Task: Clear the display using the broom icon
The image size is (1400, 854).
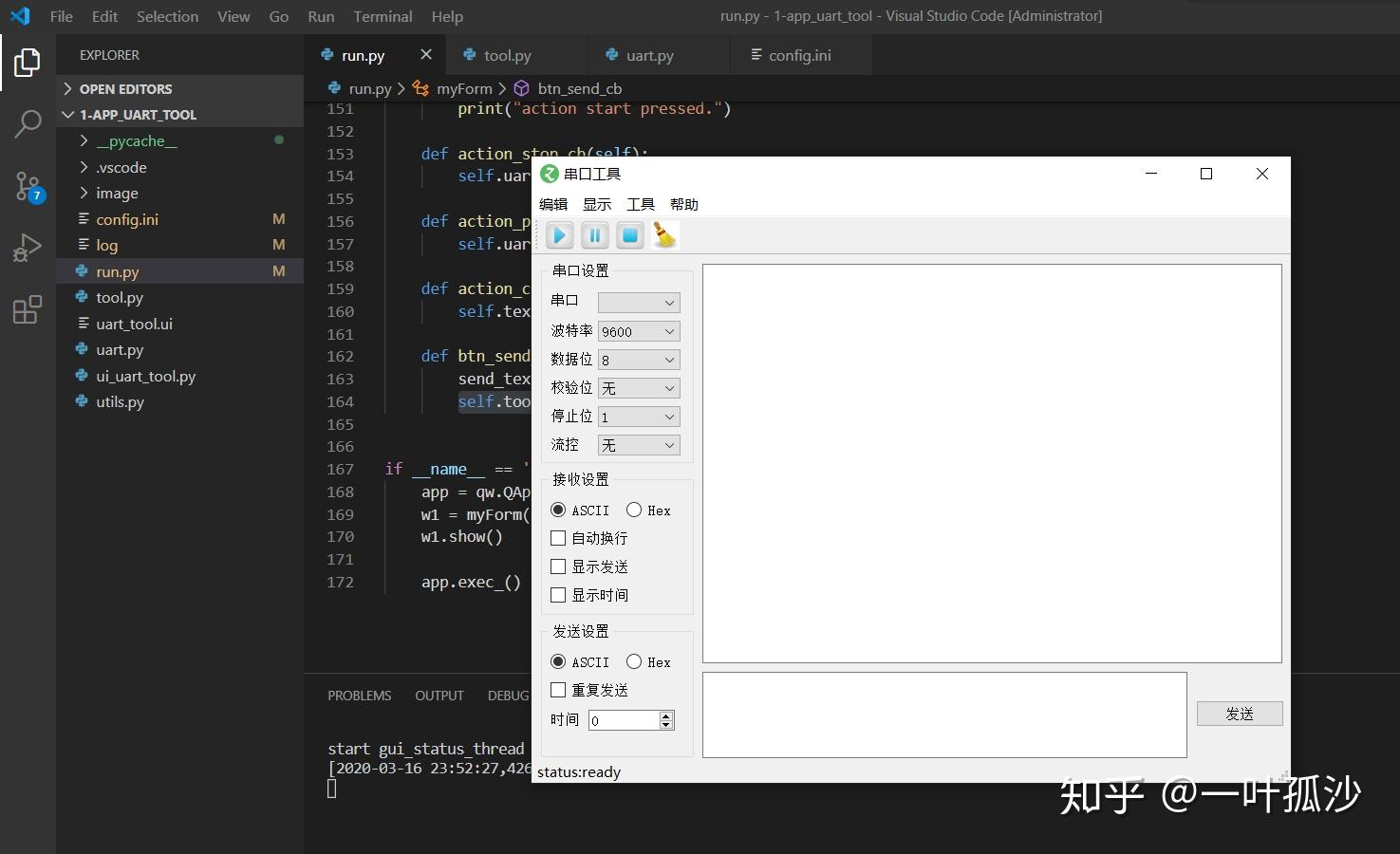Action: coord(664,235)
